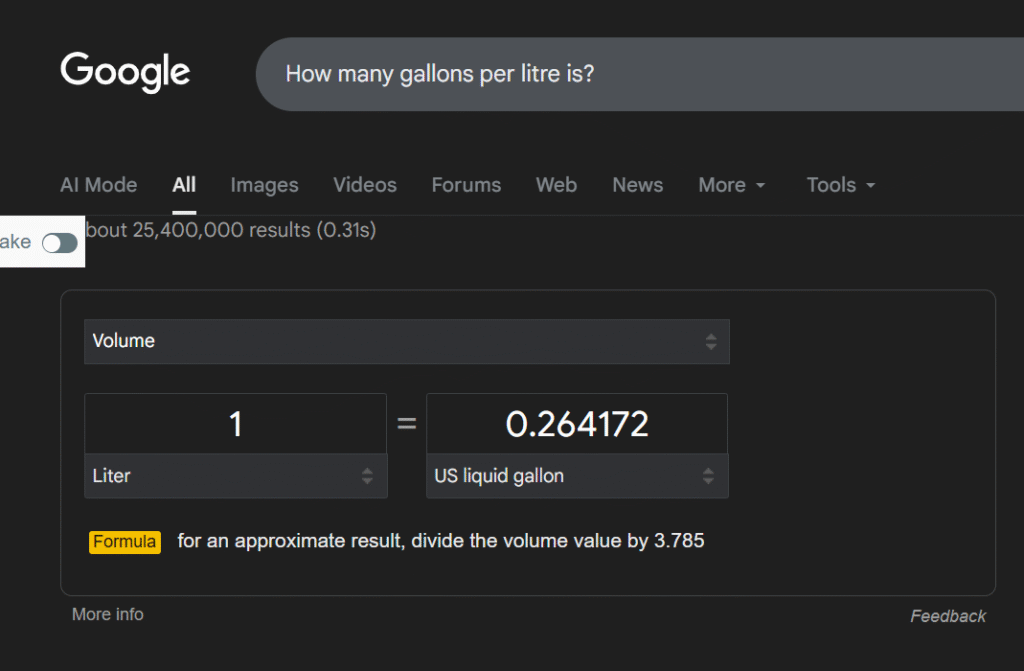Image resolution: width=1024 pixels, height=671 pixels.
Task: Click the Google logo
Action: click(125, 73)
